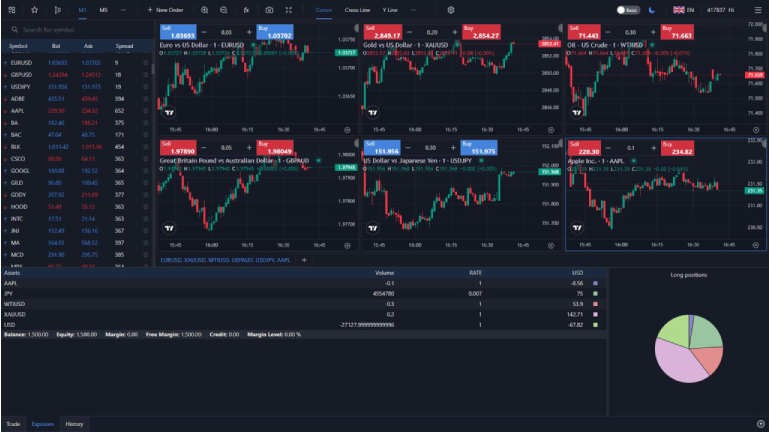Screen dimensions: 769x432
Task: Open time-axis settings on XAUUSD chart
Action: point(551,130)
